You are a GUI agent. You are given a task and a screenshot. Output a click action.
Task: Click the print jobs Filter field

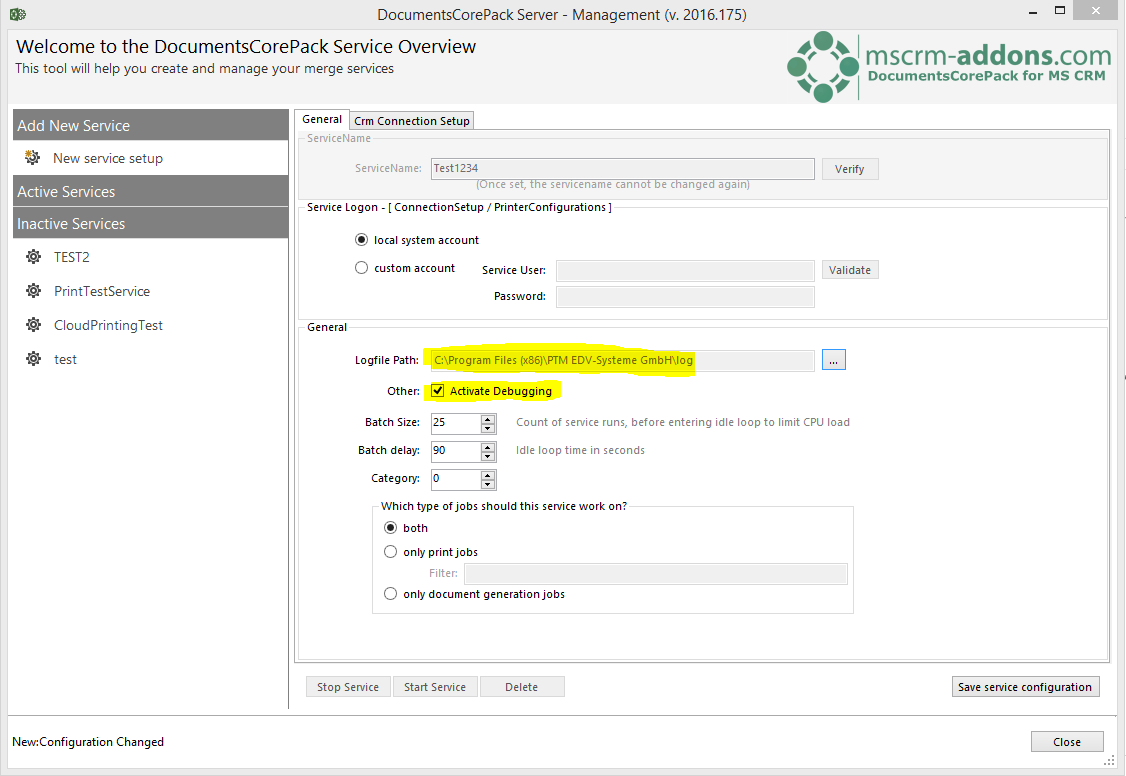656,574
